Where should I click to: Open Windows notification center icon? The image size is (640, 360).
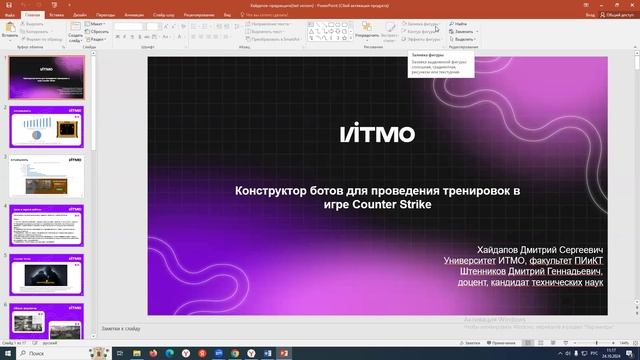630,353
